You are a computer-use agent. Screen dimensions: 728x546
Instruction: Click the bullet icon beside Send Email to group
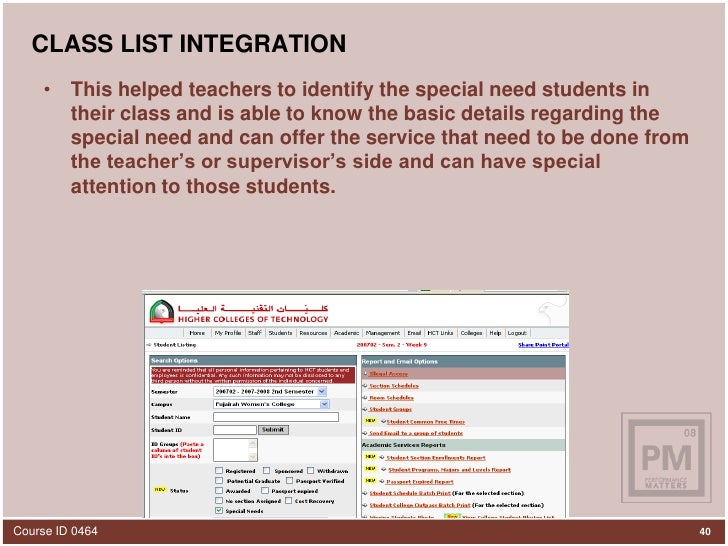[365, 433]
